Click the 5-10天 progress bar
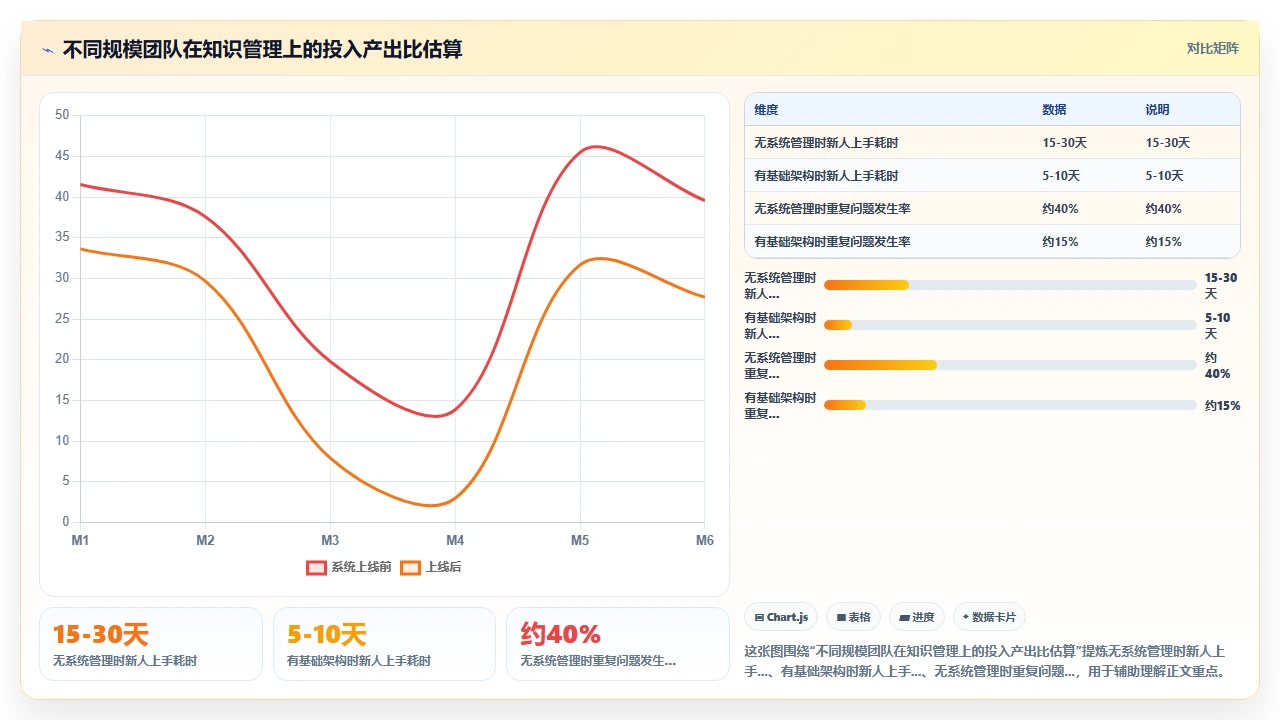1280x720 pixels. 1010,325
